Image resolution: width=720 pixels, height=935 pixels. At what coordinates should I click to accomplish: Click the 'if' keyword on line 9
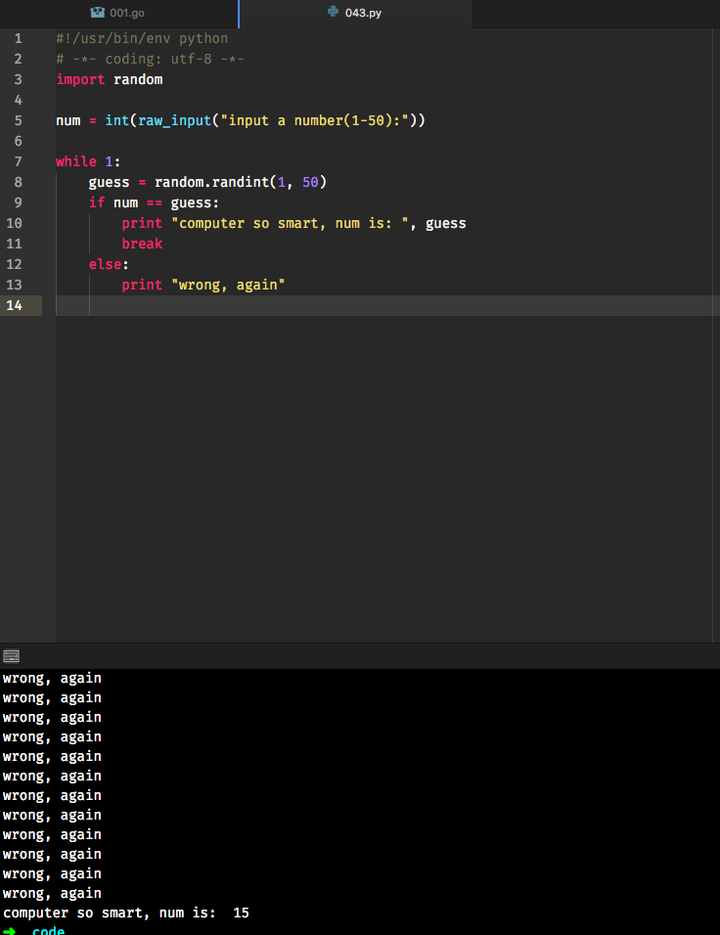tap(97, 203)
